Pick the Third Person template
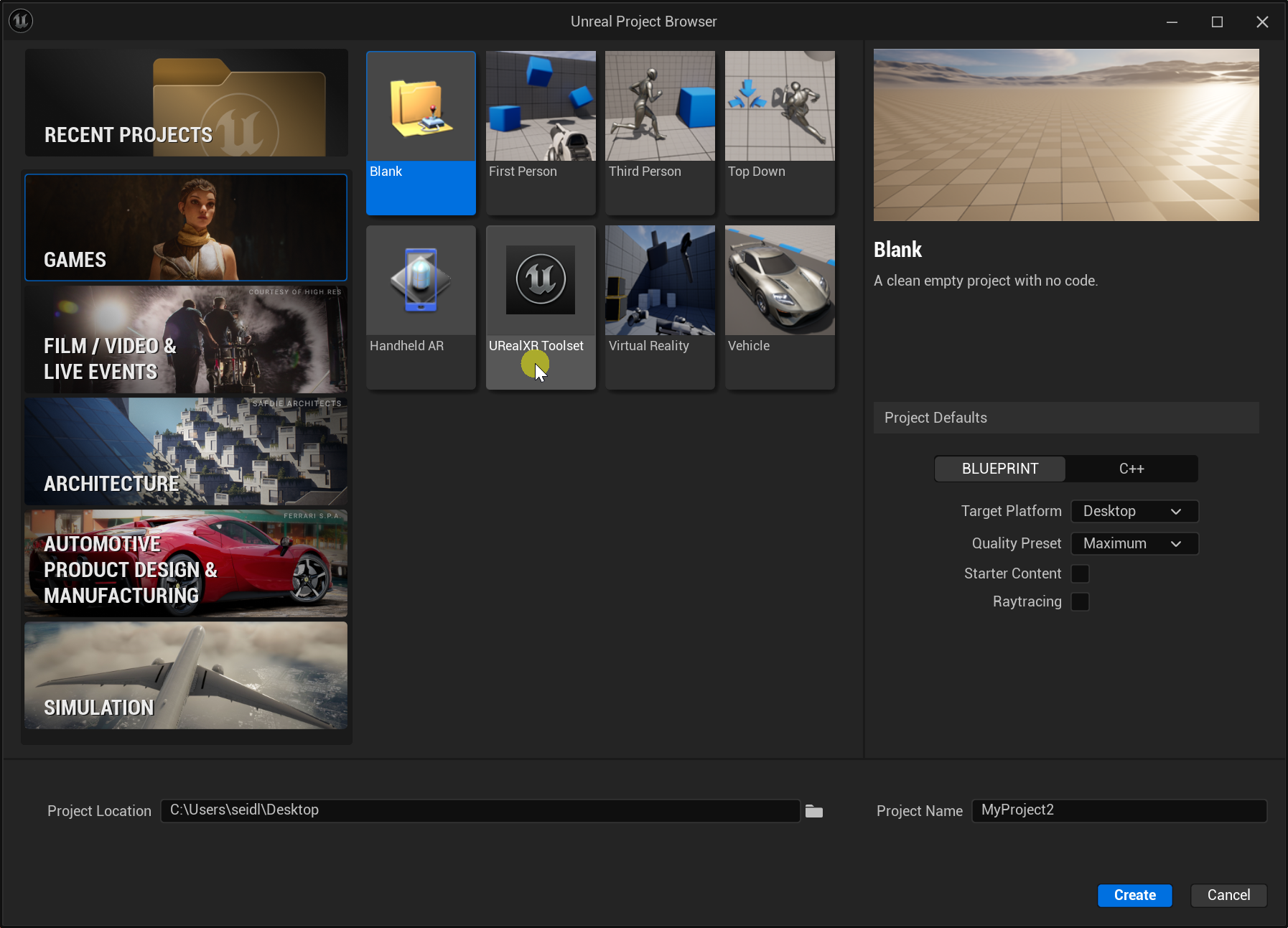This screenshot has width=1288, height=928. [x=660, y=132]
